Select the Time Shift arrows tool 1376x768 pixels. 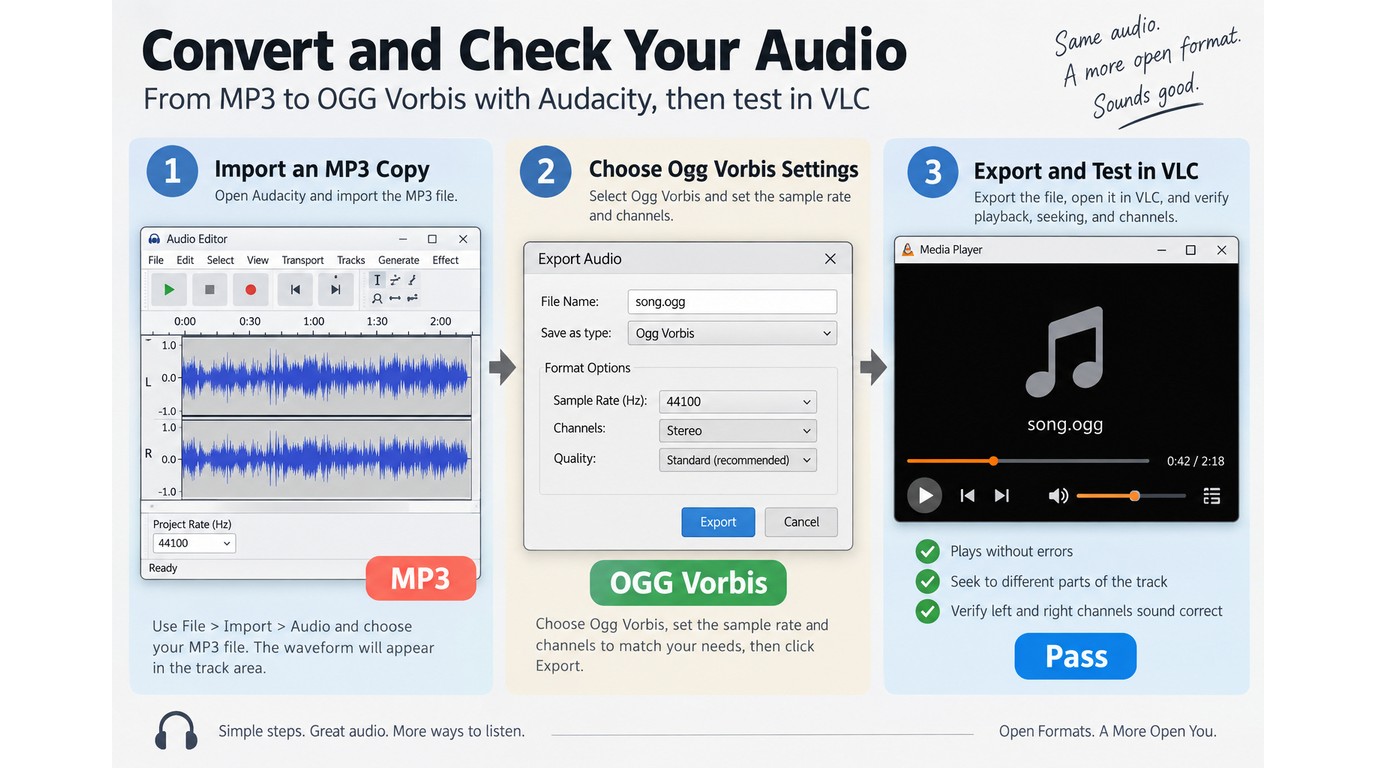(395, 298)
